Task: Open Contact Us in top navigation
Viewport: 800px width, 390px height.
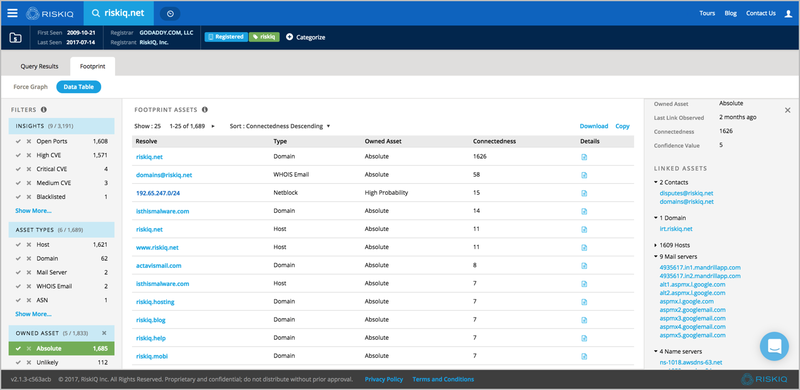Action: click(x=761, y=13)
